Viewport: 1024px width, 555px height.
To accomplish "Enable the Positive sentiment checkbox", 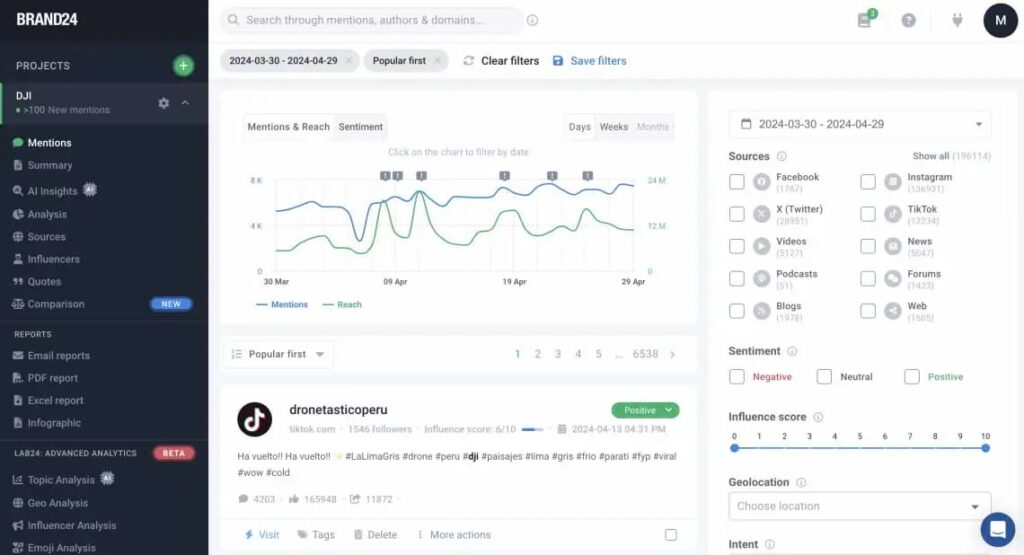I will click(x=912, y=377).
